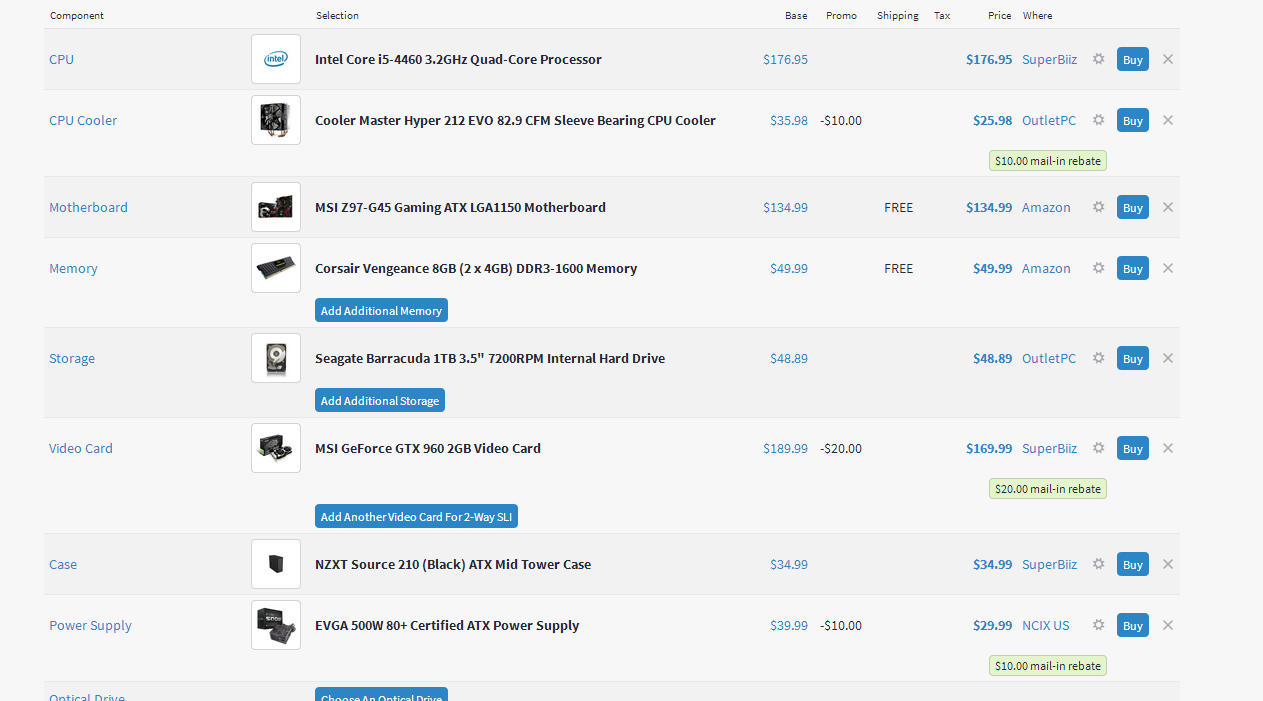Open the Intel processor thumbnail image
Image resolution: width=1263 pixels, height=701 pixels.
point(276,59)
